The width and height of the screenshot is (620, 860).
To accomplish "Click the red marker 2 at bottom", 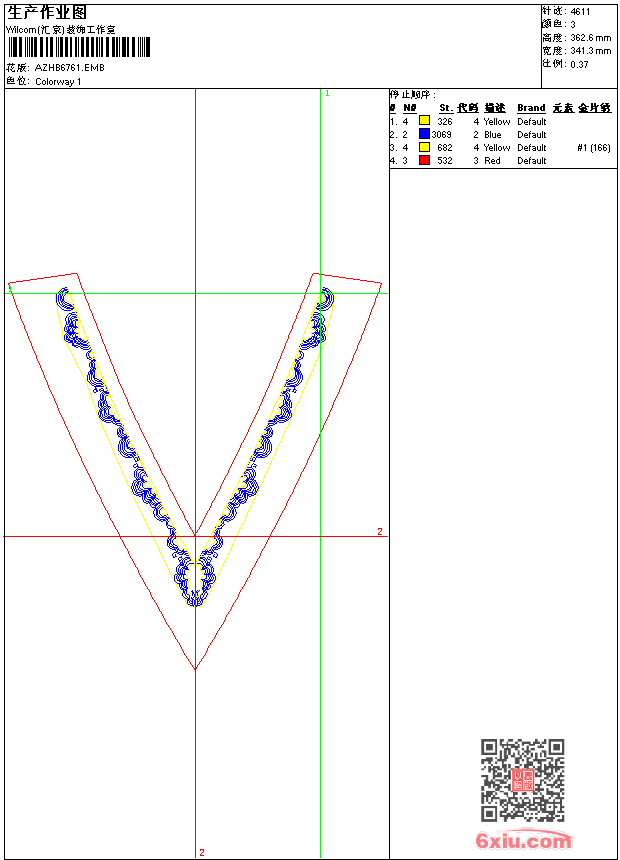I will (x=201, y=852).
